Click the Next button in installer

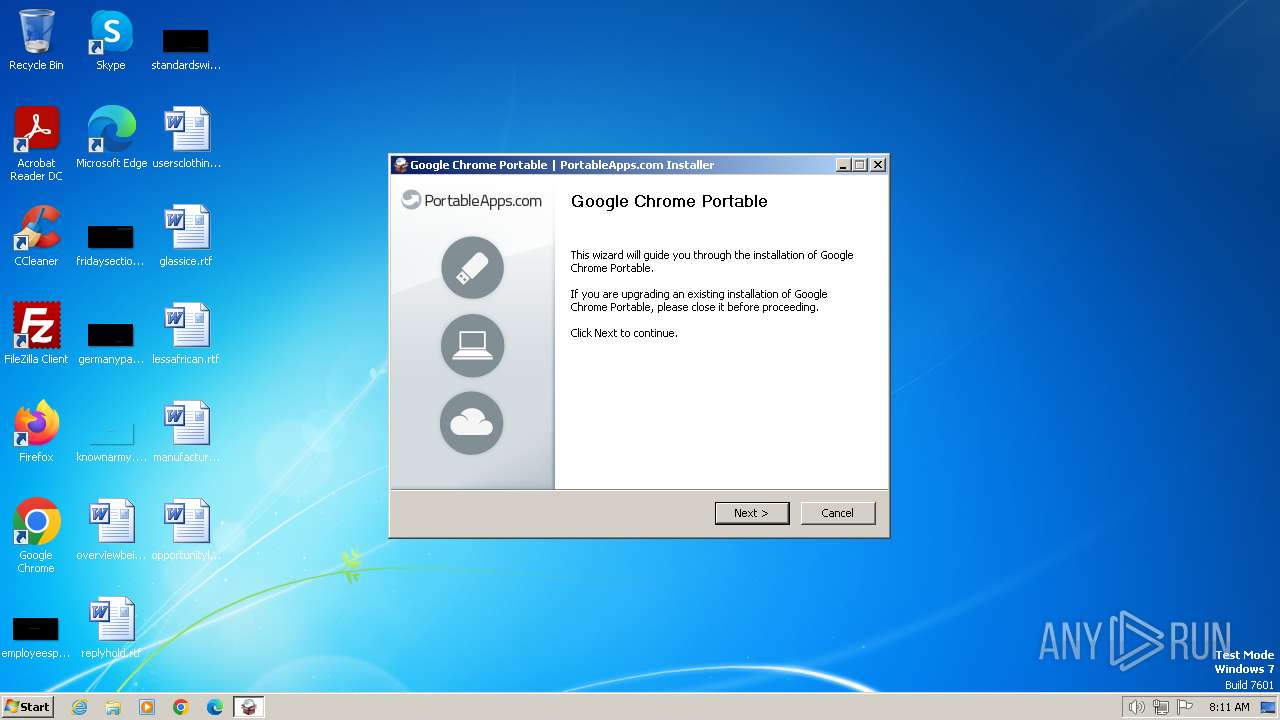coord(752,513)
